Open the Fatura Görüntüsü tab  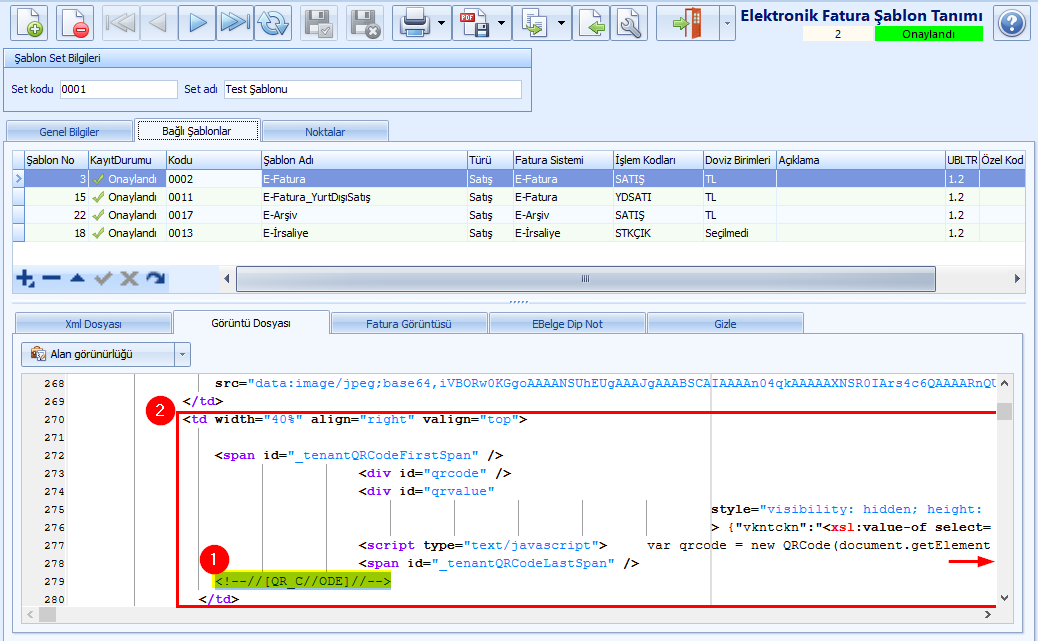point(409,324)
